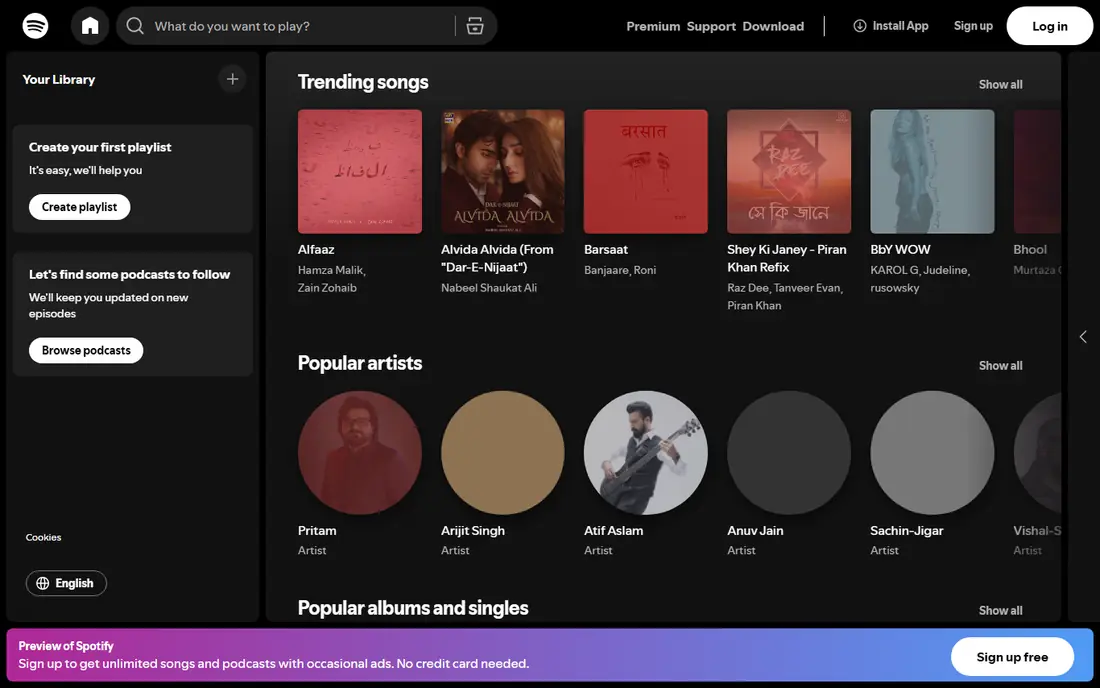Click artist Nabeel Shaukat Ali

(489, 288)
